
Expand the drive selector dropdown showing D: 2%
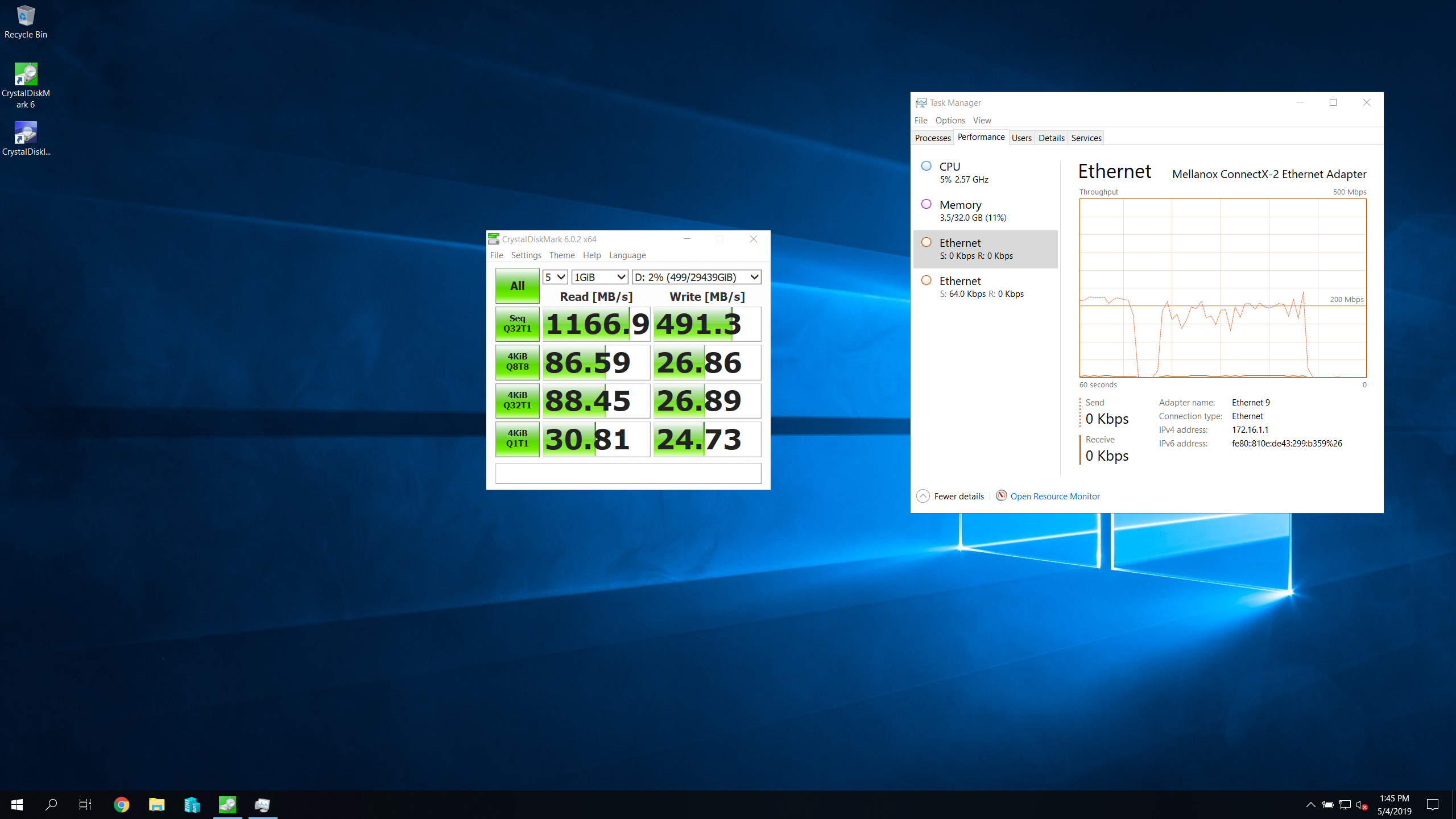[752, 277]
